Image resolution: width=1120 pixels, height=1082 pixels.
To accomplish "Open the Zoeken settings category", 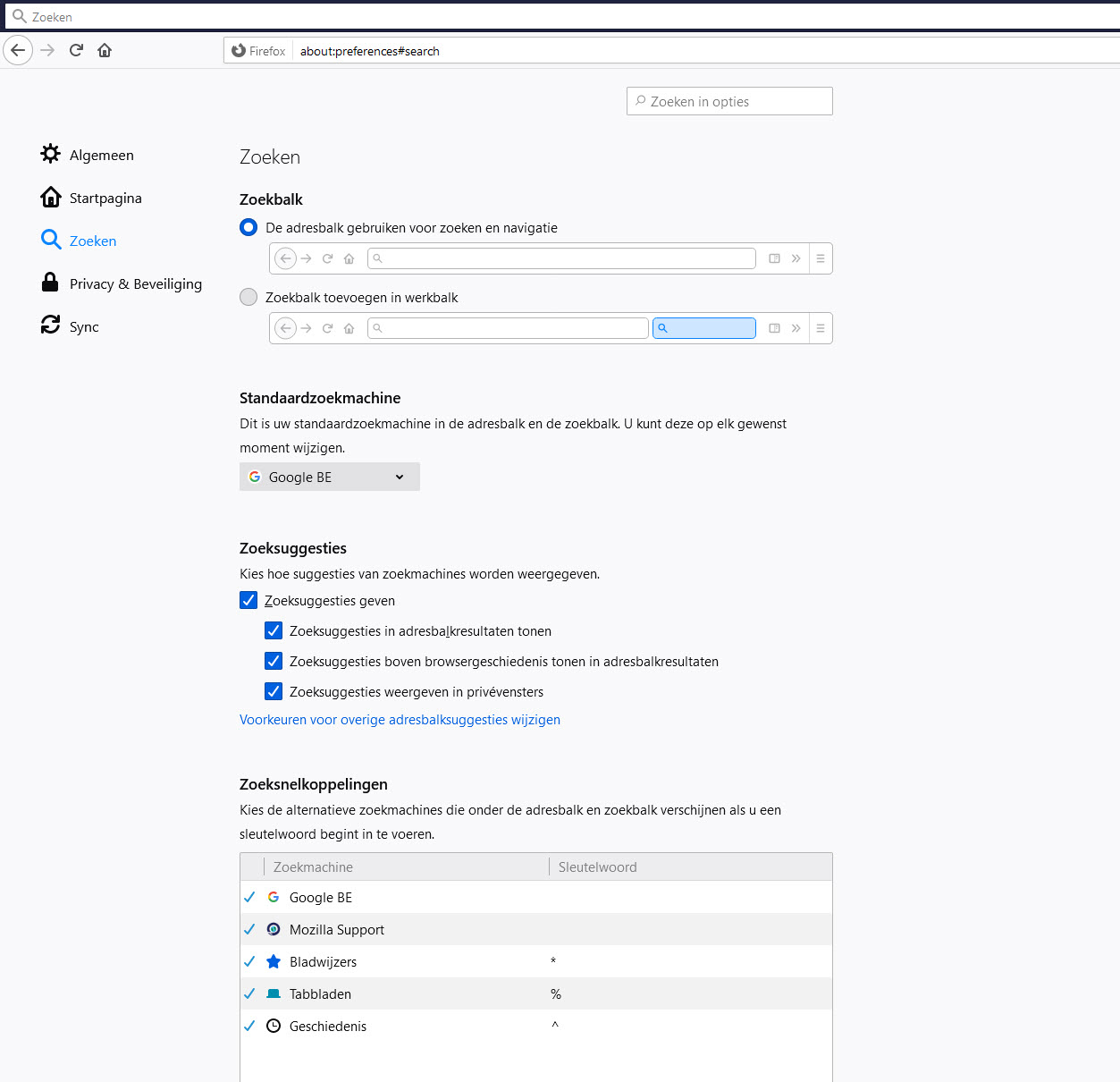I will click(x=79, y=241).
